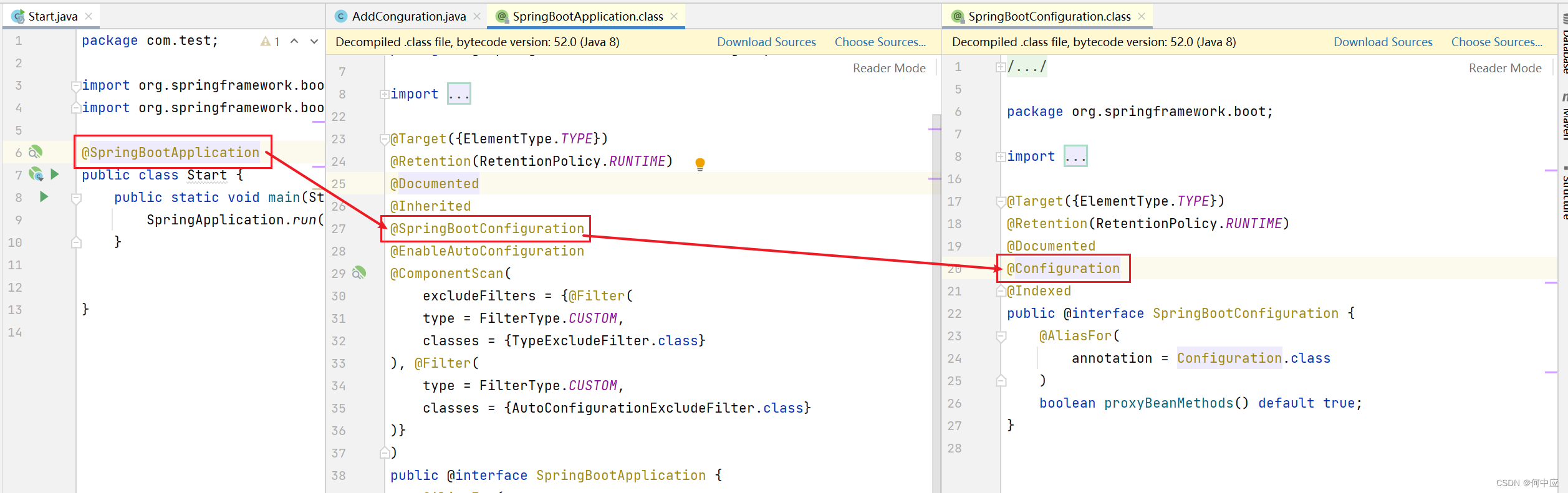Click @EnableAutoConfiguration annotation
The image size is (1568, 493).
pyautogui.click(x=488, y=251)
